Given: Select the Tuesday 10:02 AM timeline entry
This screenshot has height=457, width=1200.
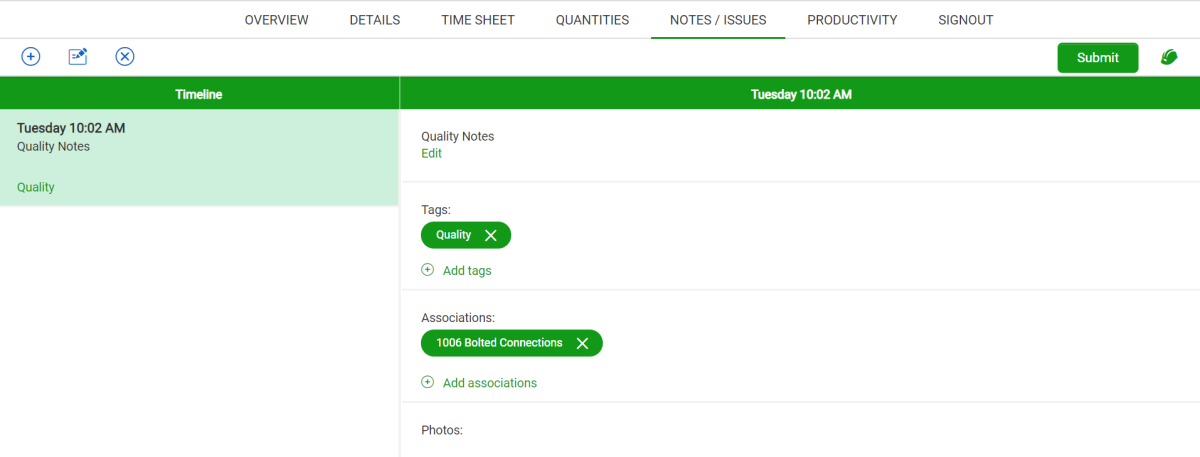Looking at the screenshot, I should point(199,157).
